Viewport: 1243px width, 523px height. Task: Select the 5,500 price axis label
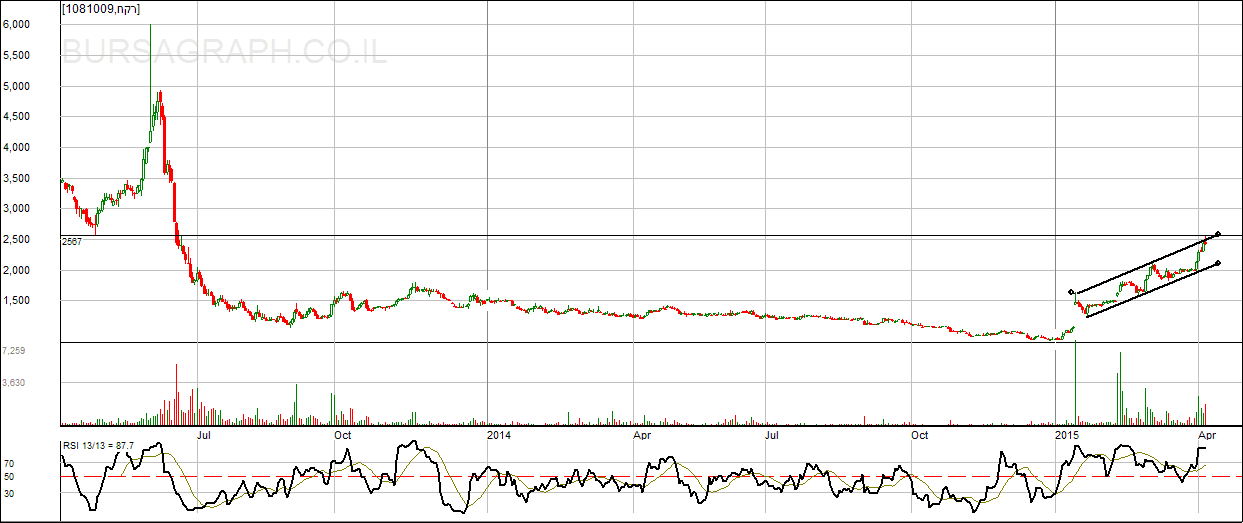click(x=15, y=56)
